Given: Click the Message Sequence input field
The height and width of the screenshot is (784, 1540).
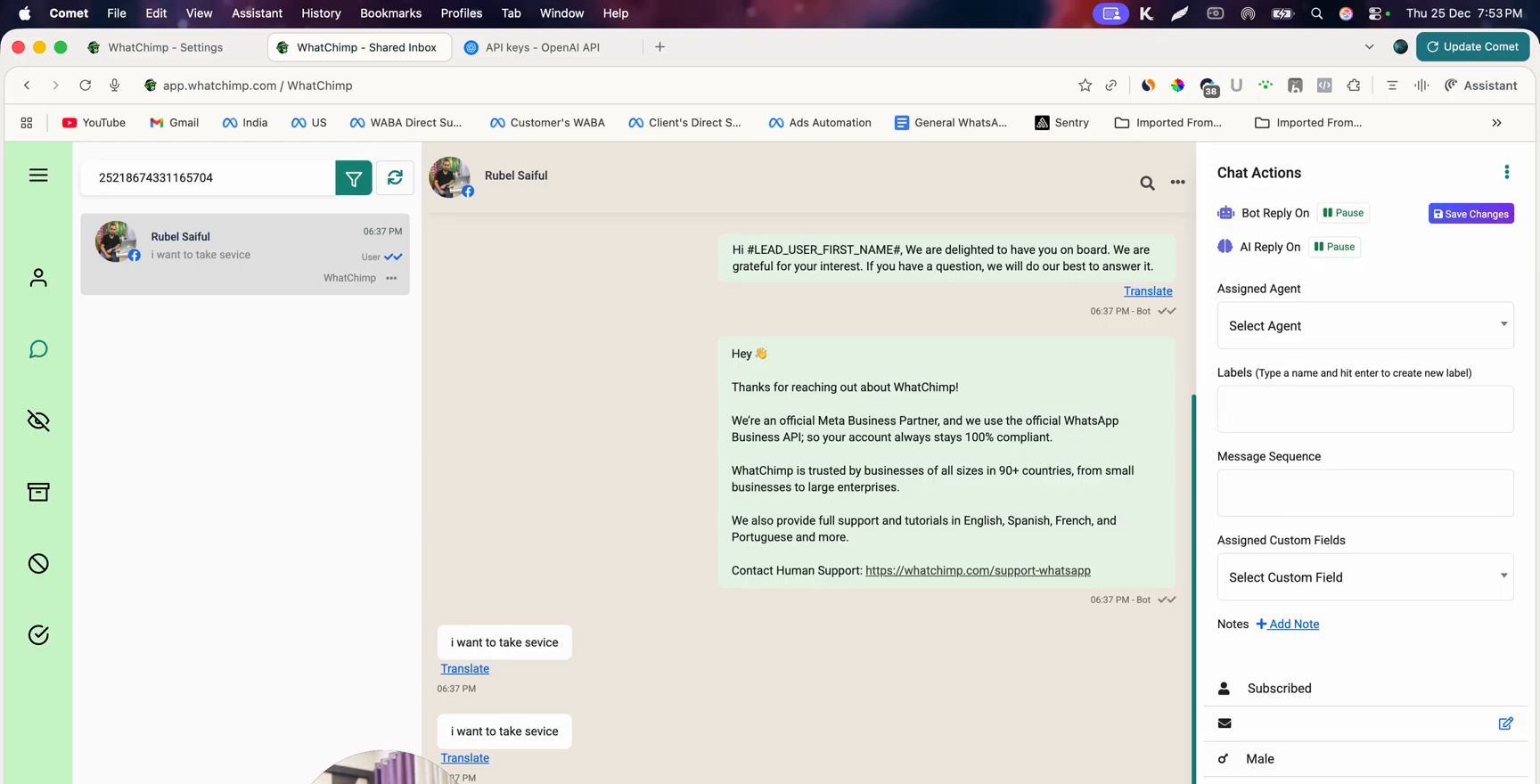Looking at the screenshot, I should point(1364,493).
